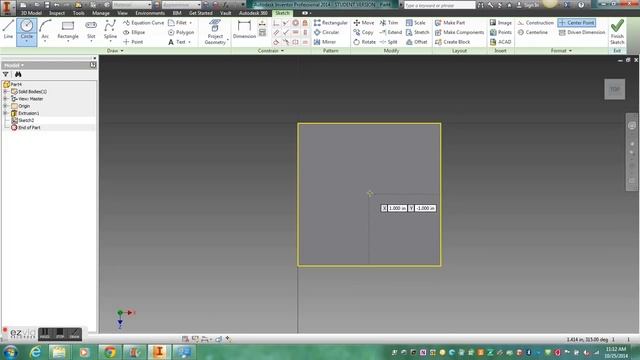
Task: Choose the Polygon tool
Action: 181,32
